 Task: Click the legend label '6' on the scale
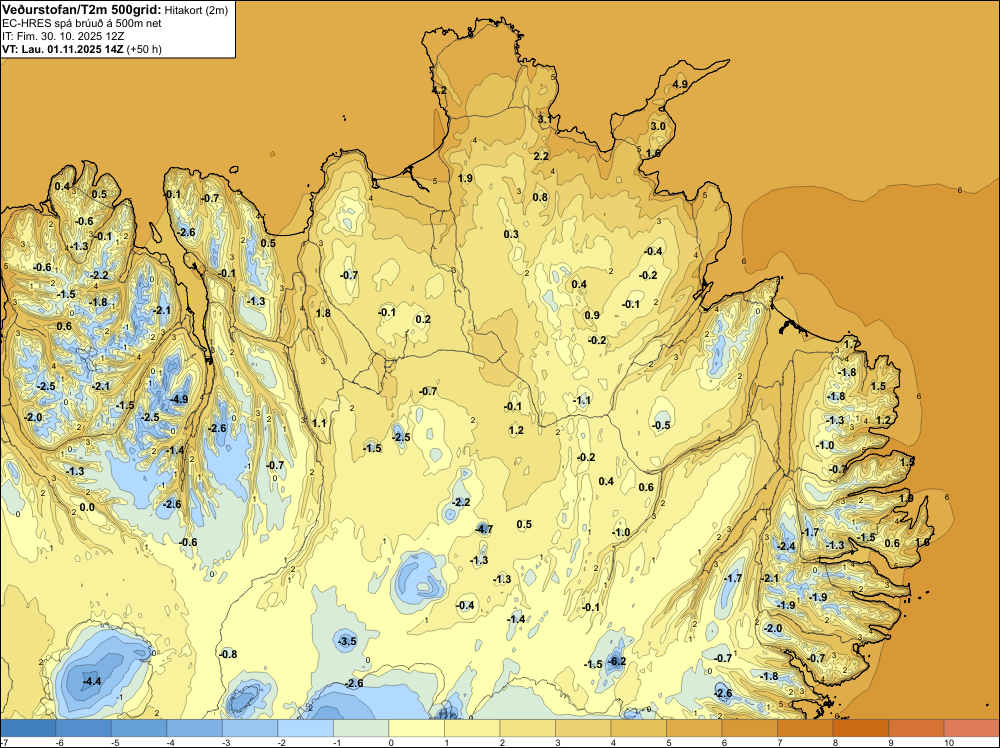(x=724, y=743)
